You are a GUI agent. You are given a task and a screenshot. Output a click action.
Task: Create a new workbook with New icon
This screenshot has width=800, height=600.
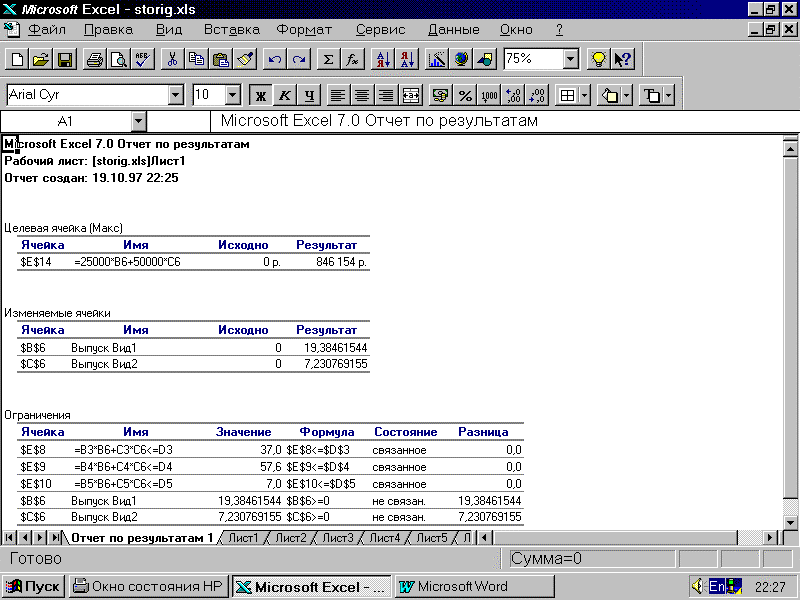(x=16, y=60)
